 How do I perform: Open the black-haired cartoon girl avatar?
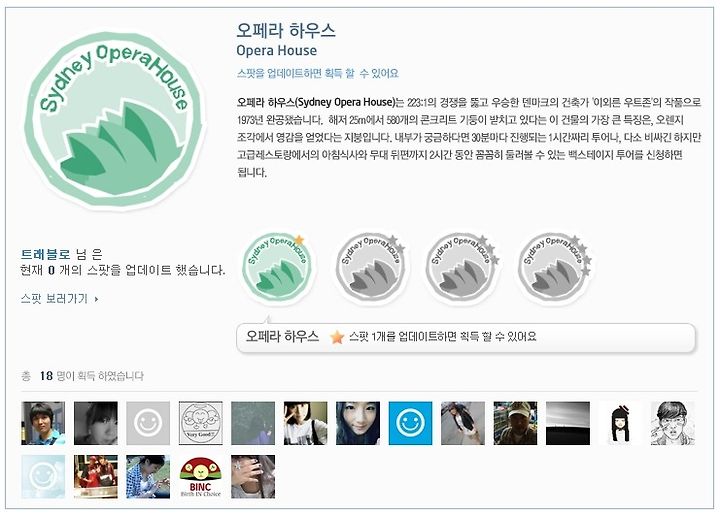pos(620,423)
